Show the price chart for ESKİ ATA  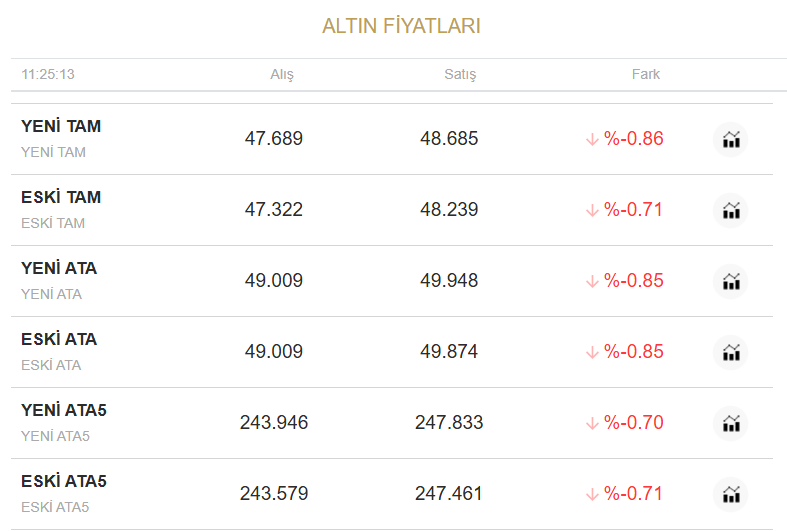(731, 352)
